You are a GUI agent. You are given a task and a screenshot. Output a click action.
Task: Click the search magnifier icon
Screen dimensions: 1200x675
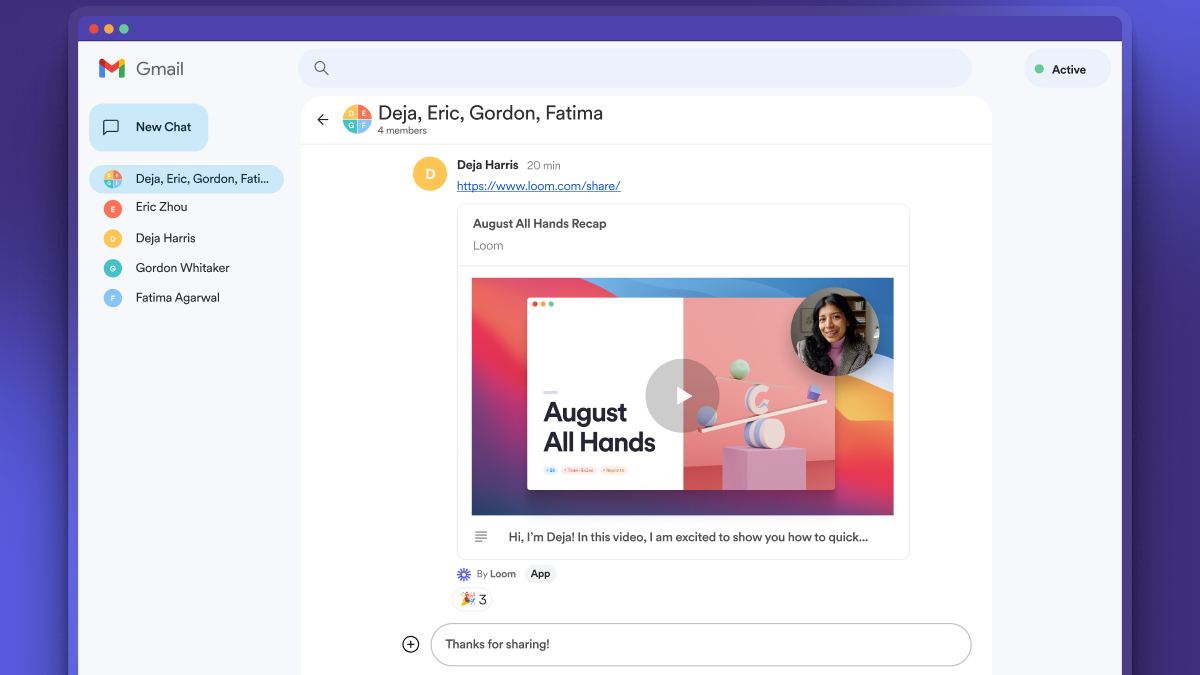(321, 68)
